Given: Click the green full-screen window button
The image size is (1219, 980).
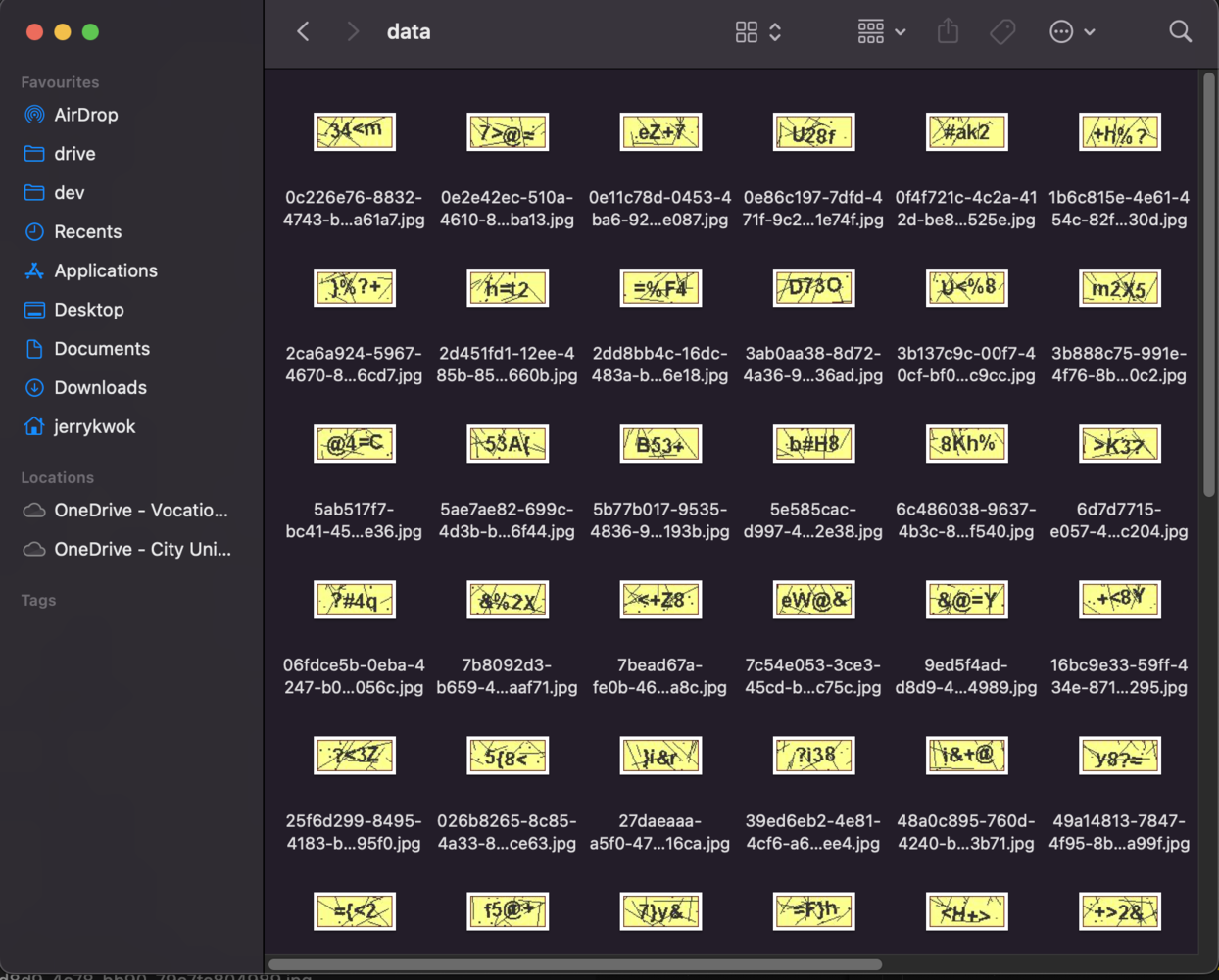Looking at the screenshot, I should [90, 32].
